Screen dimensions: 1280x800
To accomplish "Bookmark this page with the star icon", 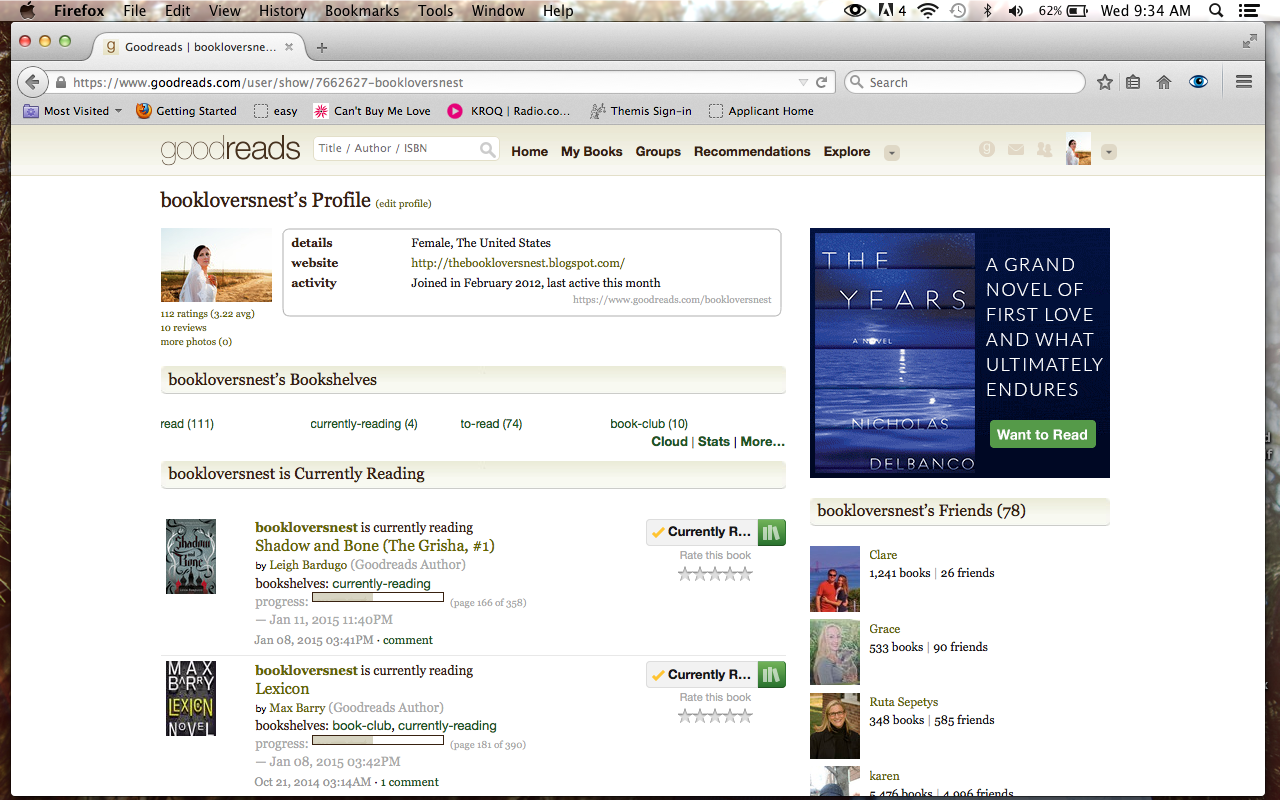I will (1105, 82).
